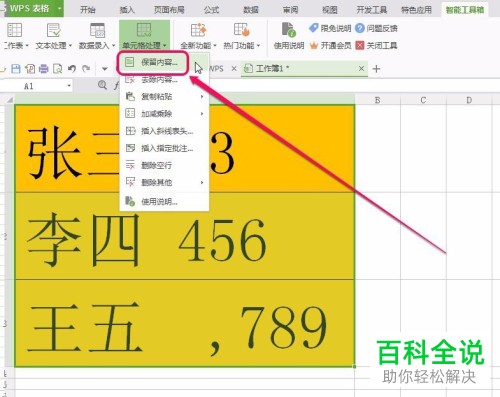Click the export-to-PDF icon in quick toolbar
The height and width of the screenshot is (397, 500).
point(30,69)
